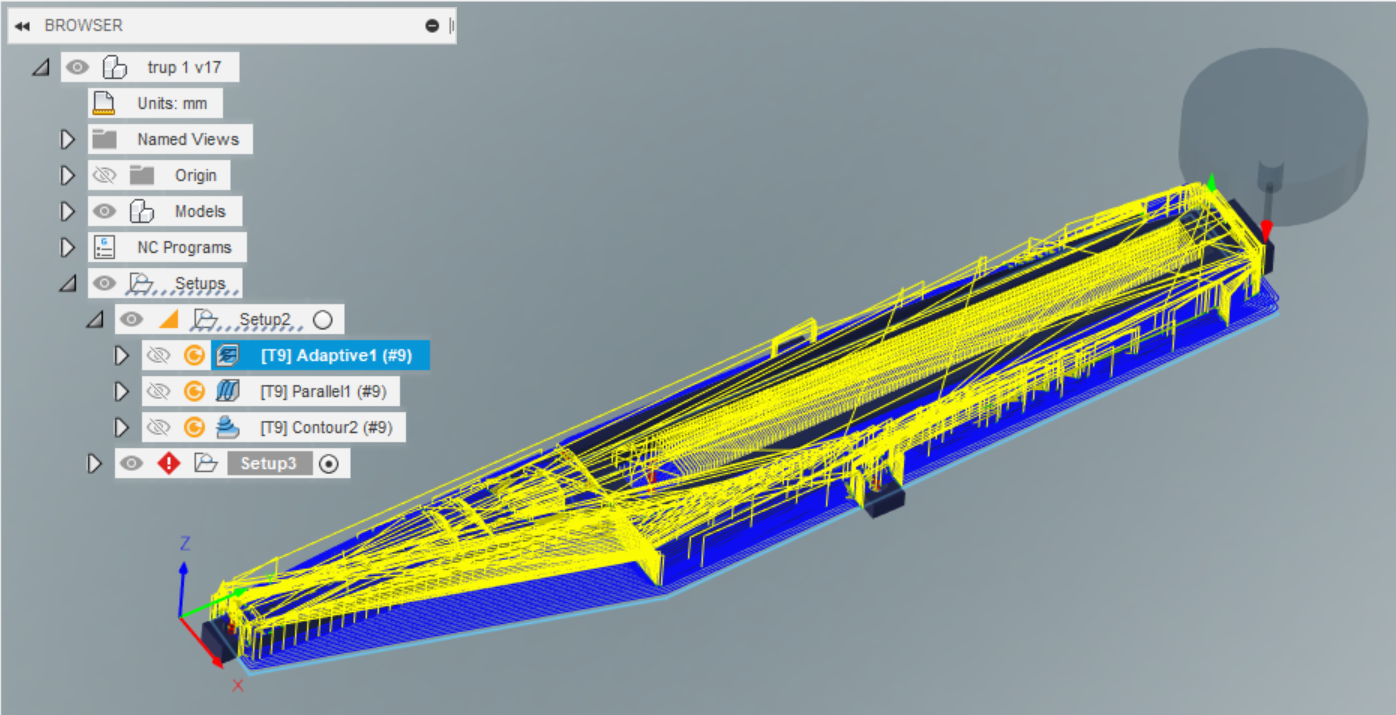Click the Adaptive1 toolpath strategy icon
This screenshot has height=715, width=1396.
pyautogui.click(x=227, y=355)
